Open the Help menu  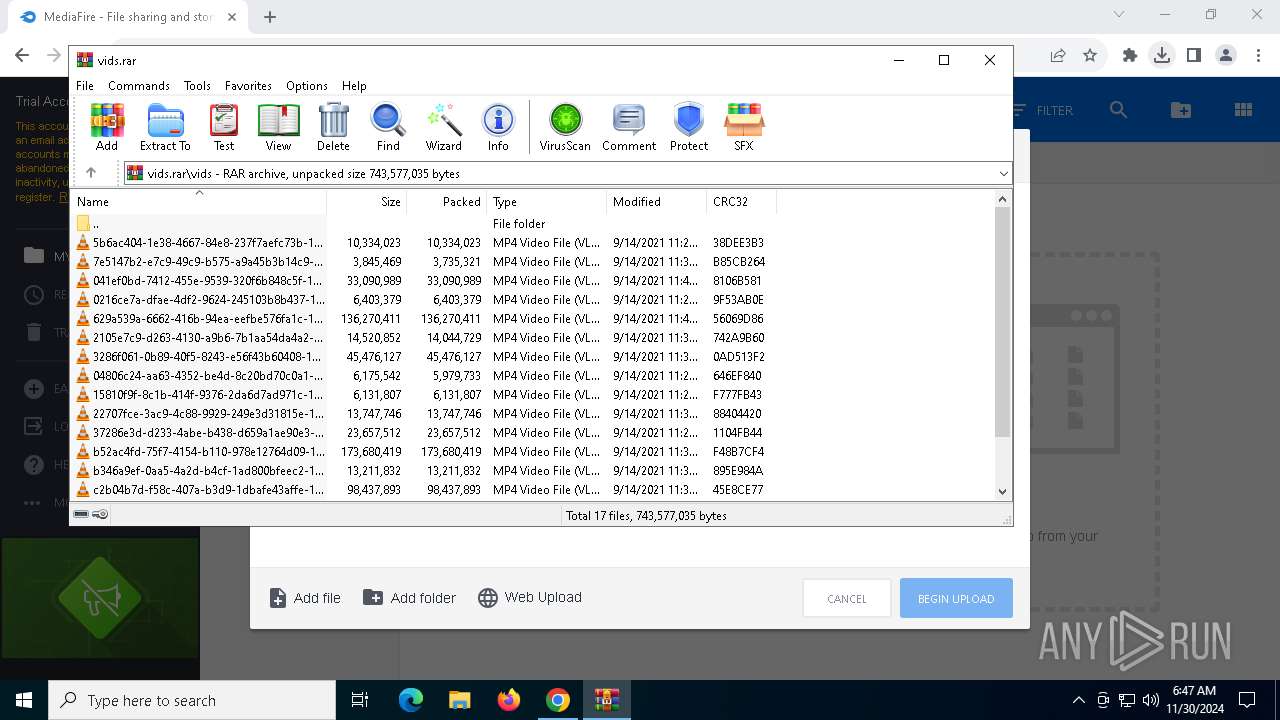tap(354, 86)
